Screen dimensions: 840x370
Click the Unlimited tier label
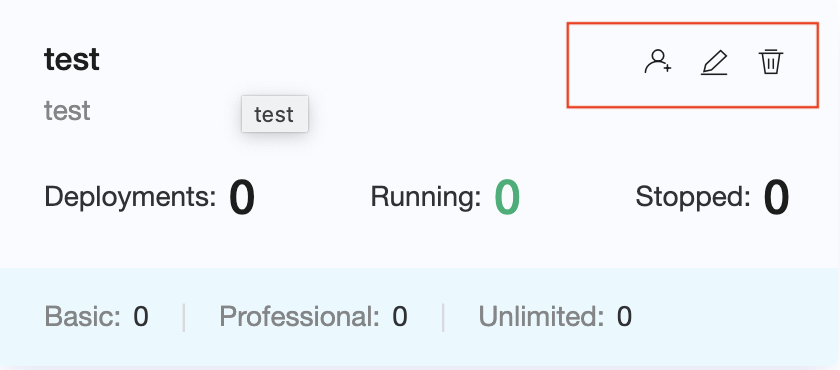pyautogui.click(x=541, y=316)
